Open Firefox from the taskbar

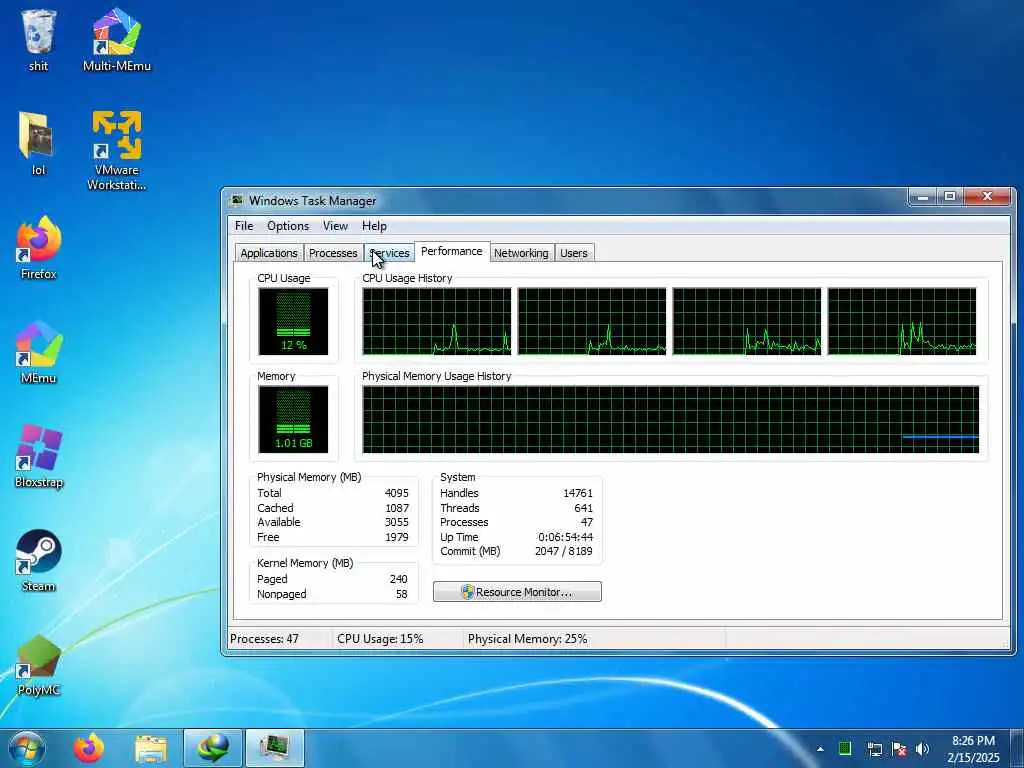pyautogui.click(x=89, y=748)
